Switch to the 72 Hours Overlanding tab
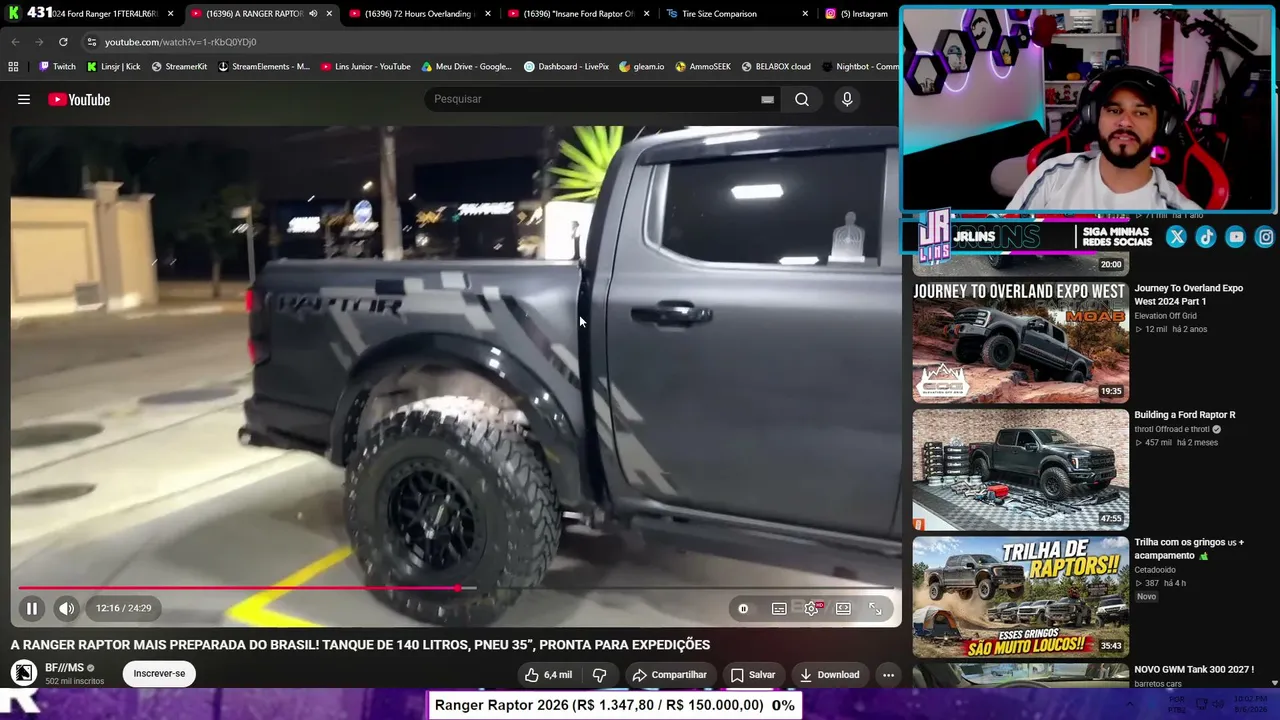Screen dimensions: 1280x720 [421, 14]
